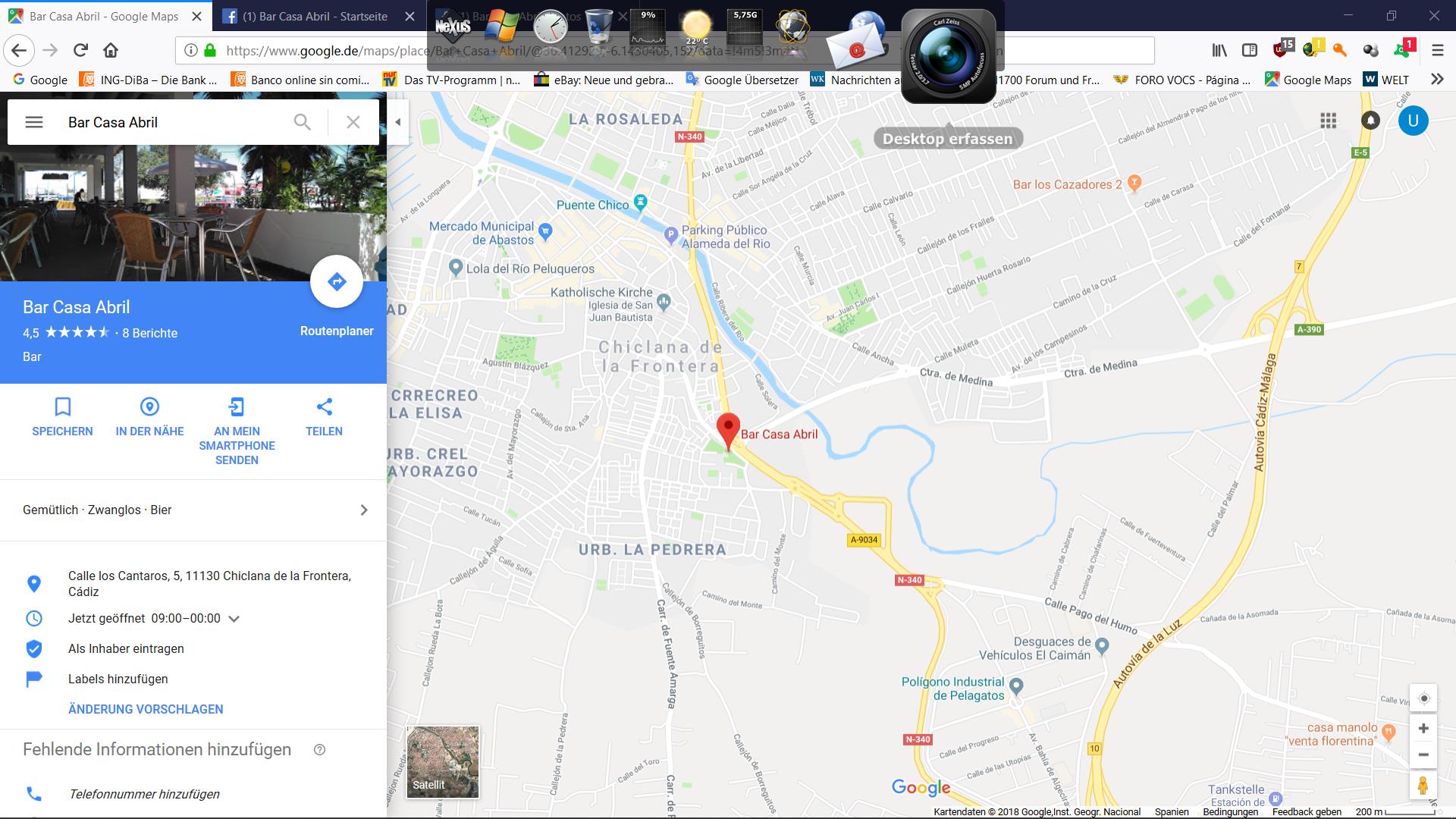Expand opening hours dropdown arrow
This screenshot has width=1456, height=819.
[234, 619]
